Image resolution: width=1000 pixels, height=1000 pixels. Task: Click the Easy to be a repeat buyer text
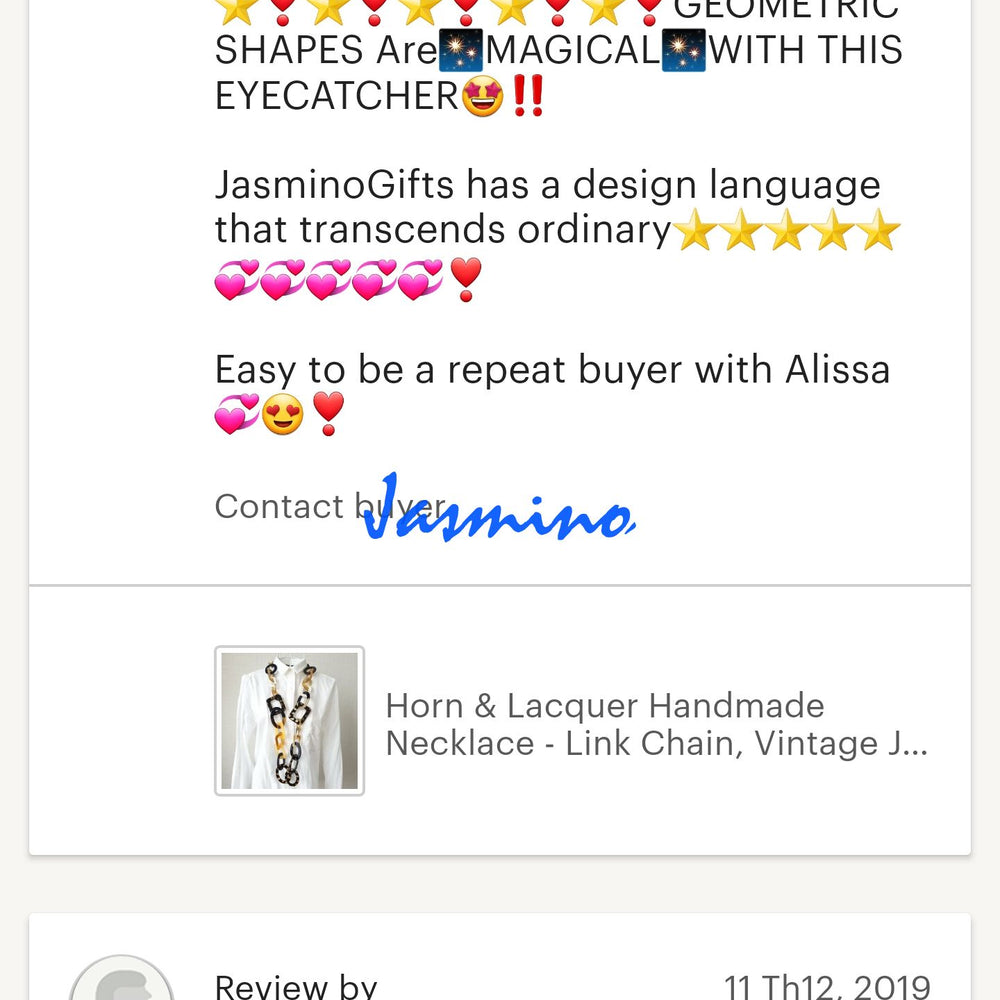[x=552, y=369]
